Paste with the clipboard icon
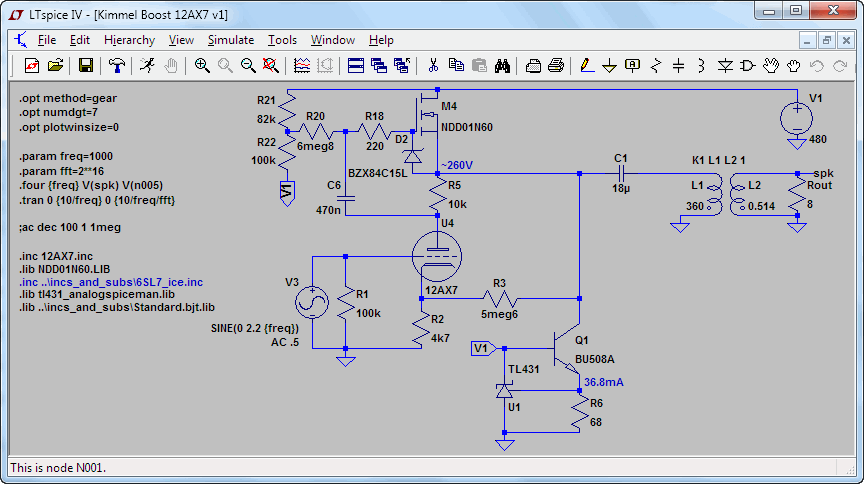 pyautogui.click(x=479, y=66)
